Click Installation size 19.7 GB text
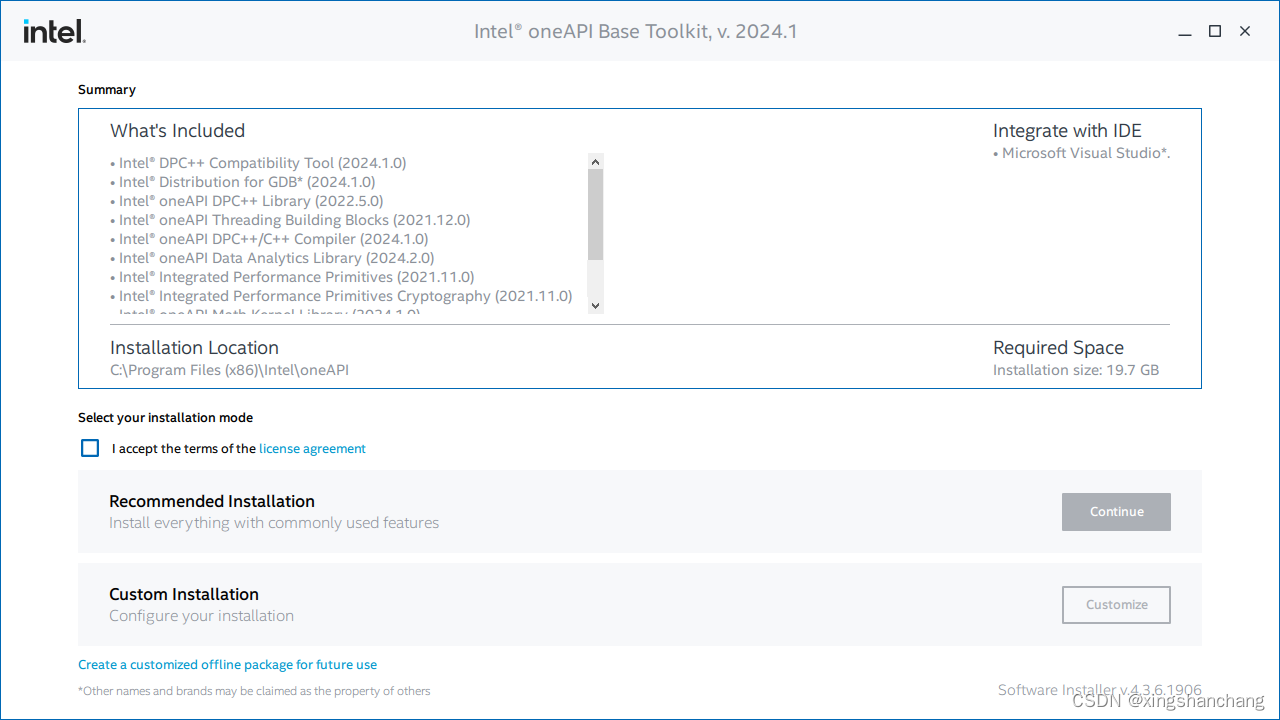Image resolution: width=1280 pixels, height=720 pixels. coord(1076,370)
